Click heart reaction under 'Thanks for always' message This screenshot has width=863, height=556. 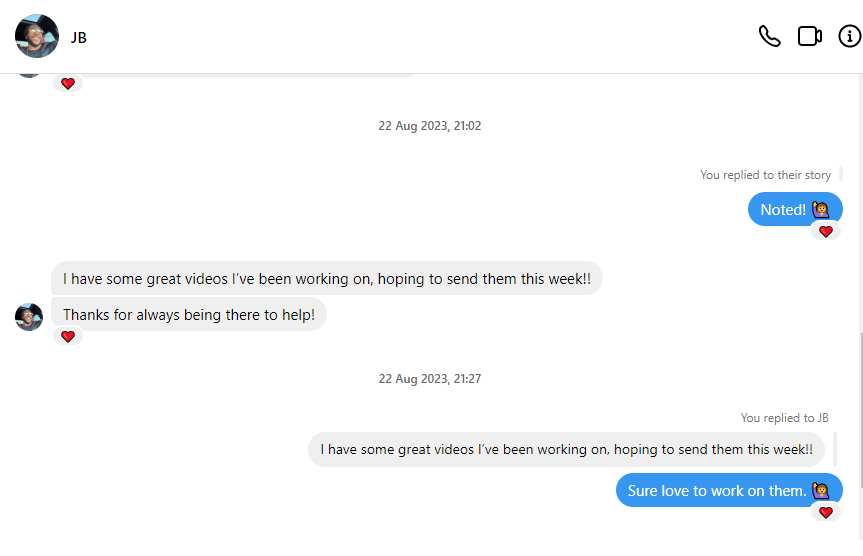[x=68, y=337]
